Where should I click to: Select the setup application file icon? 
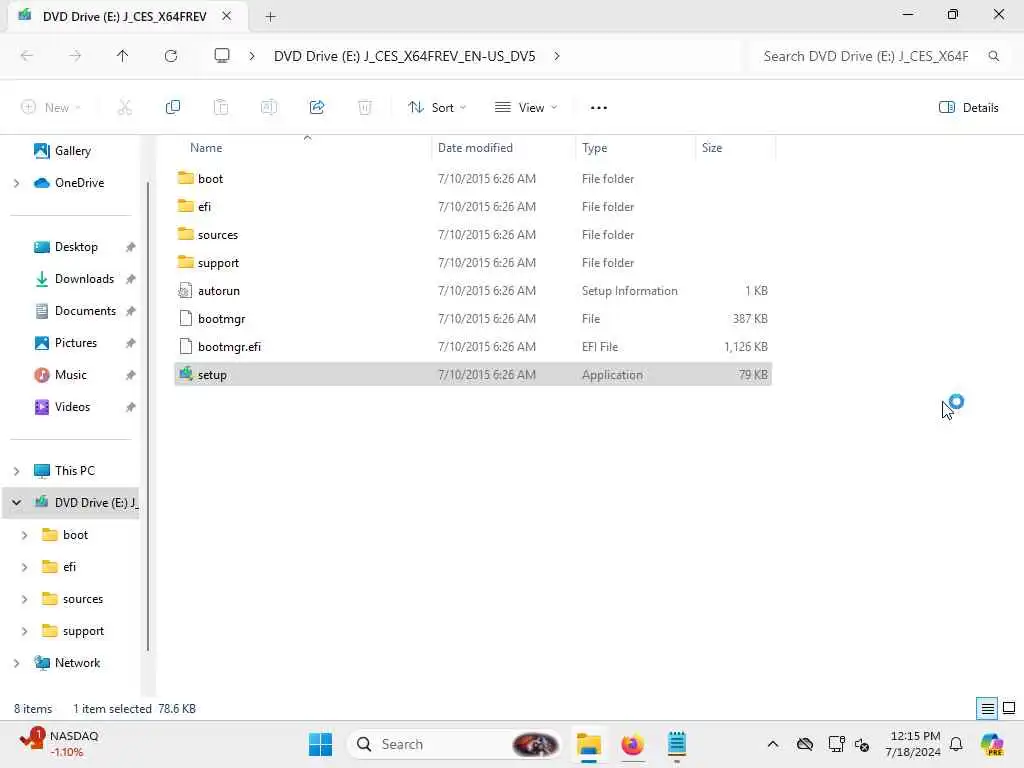click(x=185, y=374)
